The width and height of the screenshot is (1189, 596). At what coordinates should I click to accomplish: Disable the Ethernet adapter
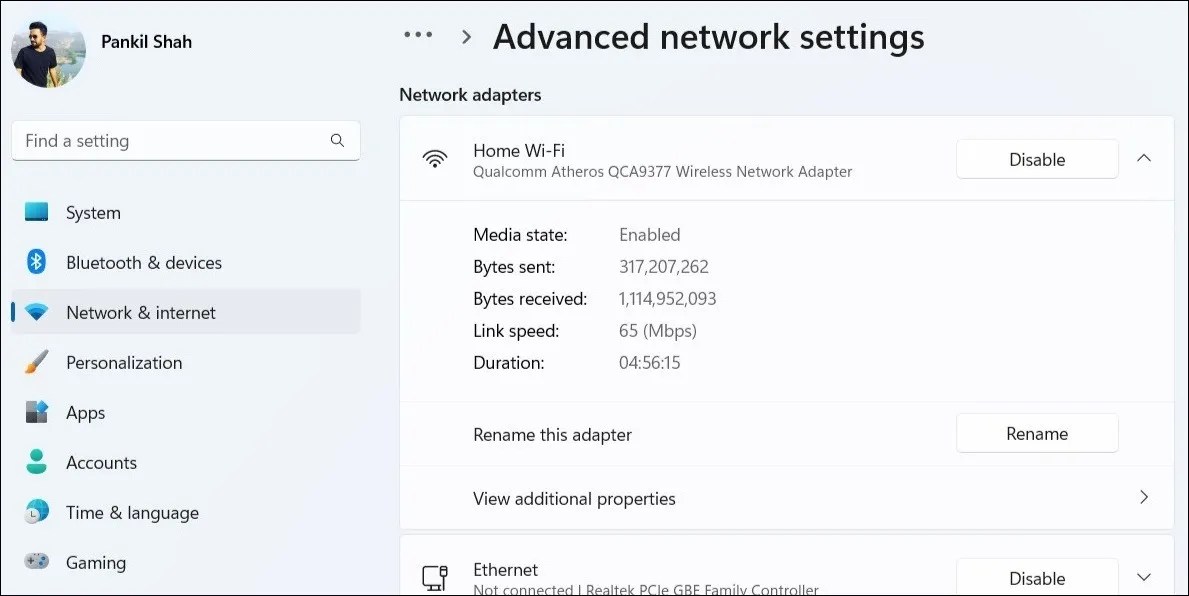pos(1036,577)
